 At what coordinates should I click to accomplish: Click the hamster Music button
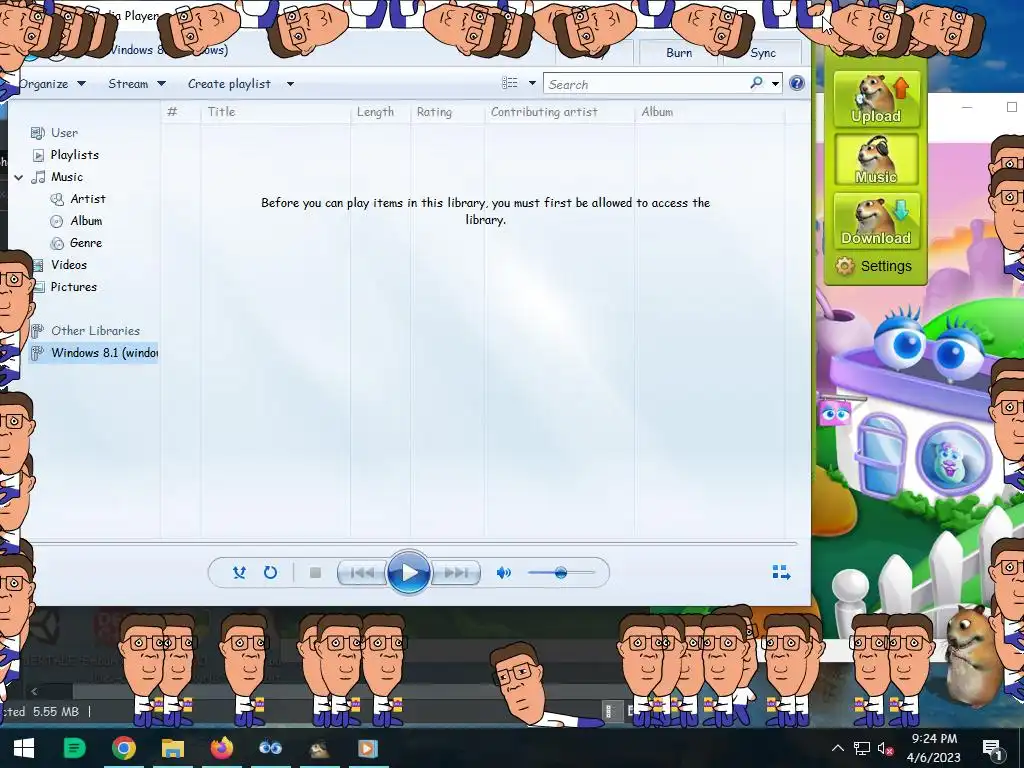pos(876,160)
